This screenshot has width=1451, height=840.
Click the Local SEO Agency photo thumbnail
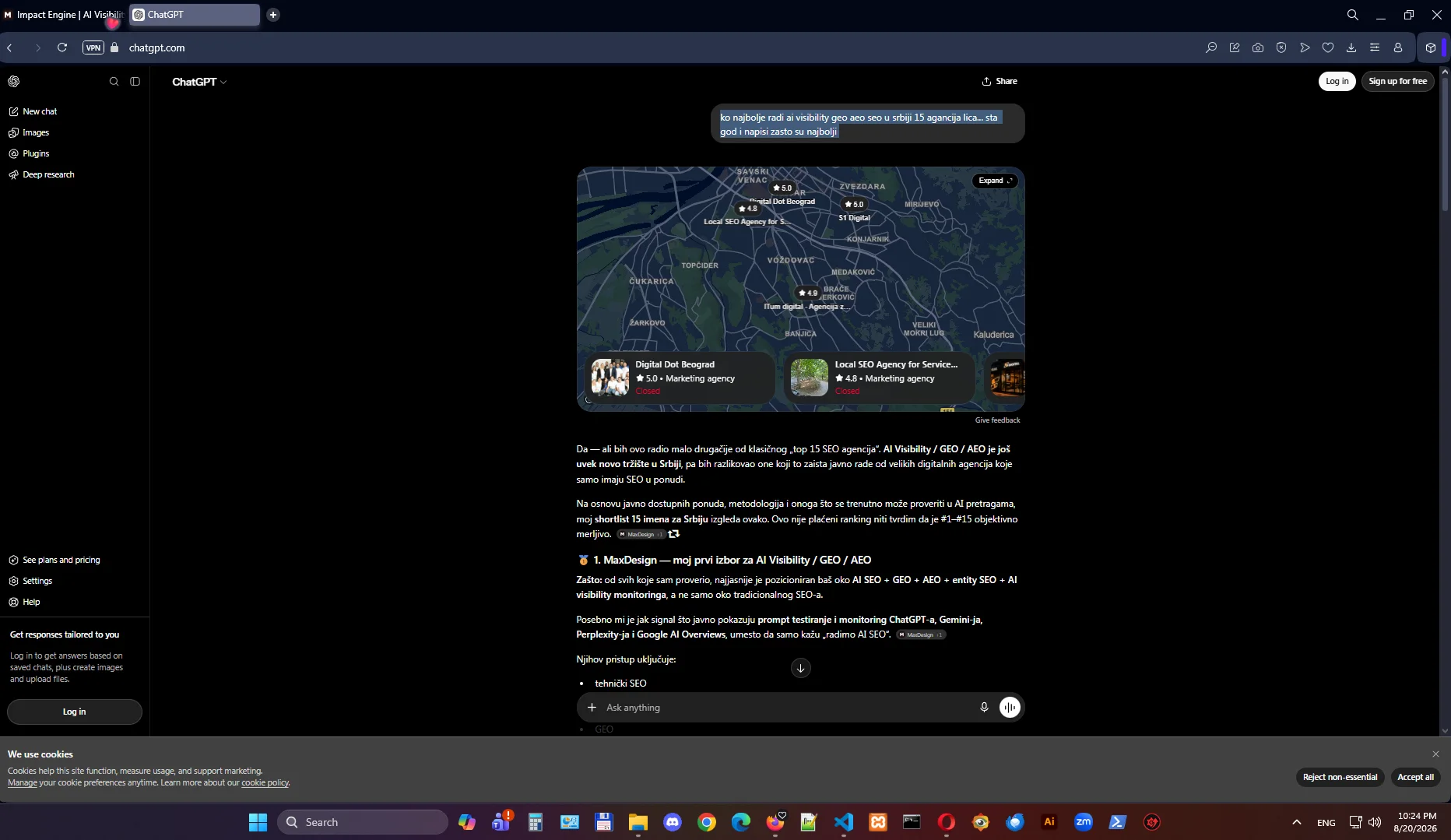pos(810,378)
